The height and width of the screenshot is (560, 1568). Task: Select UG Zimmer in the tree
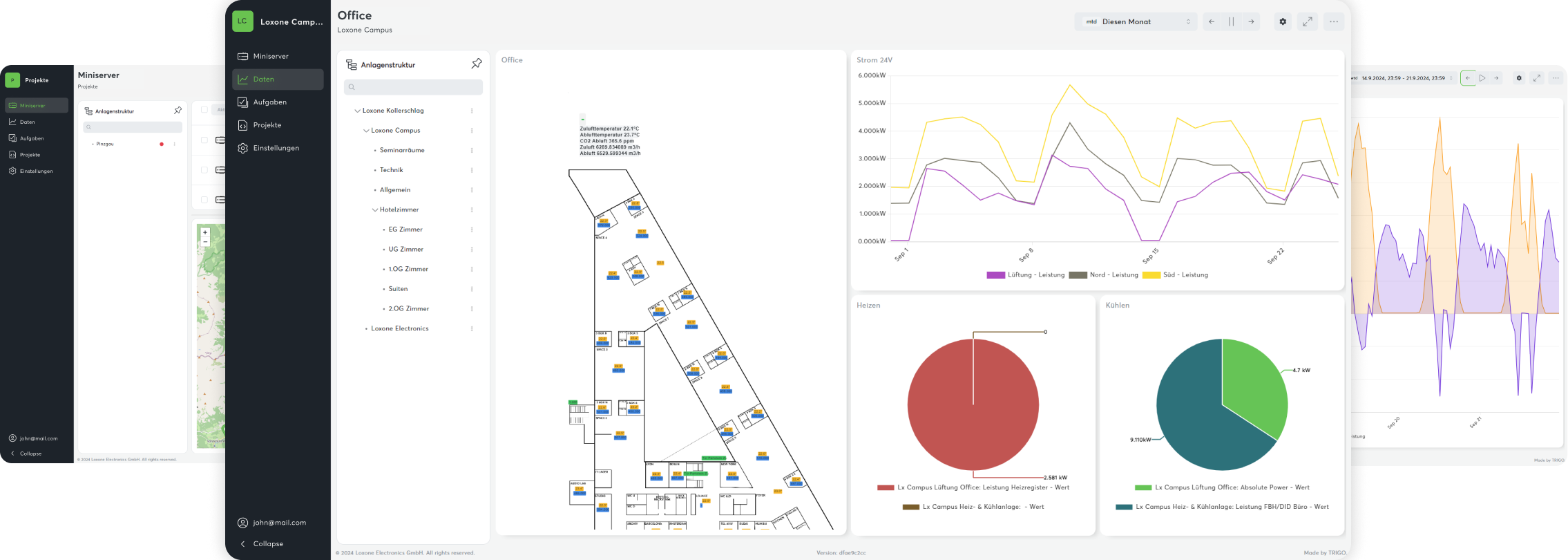pos(406,249)
